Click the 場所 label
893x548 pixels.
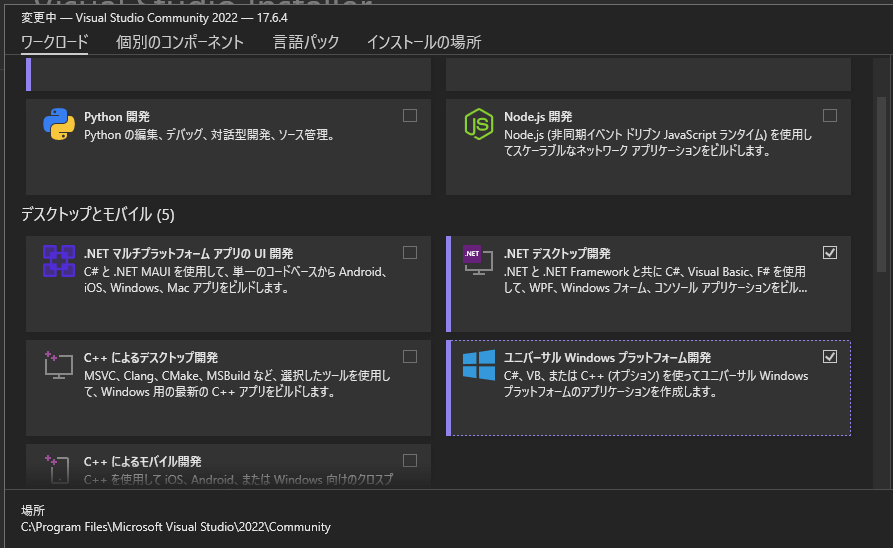pyautogui.click(x=32, y=510)
